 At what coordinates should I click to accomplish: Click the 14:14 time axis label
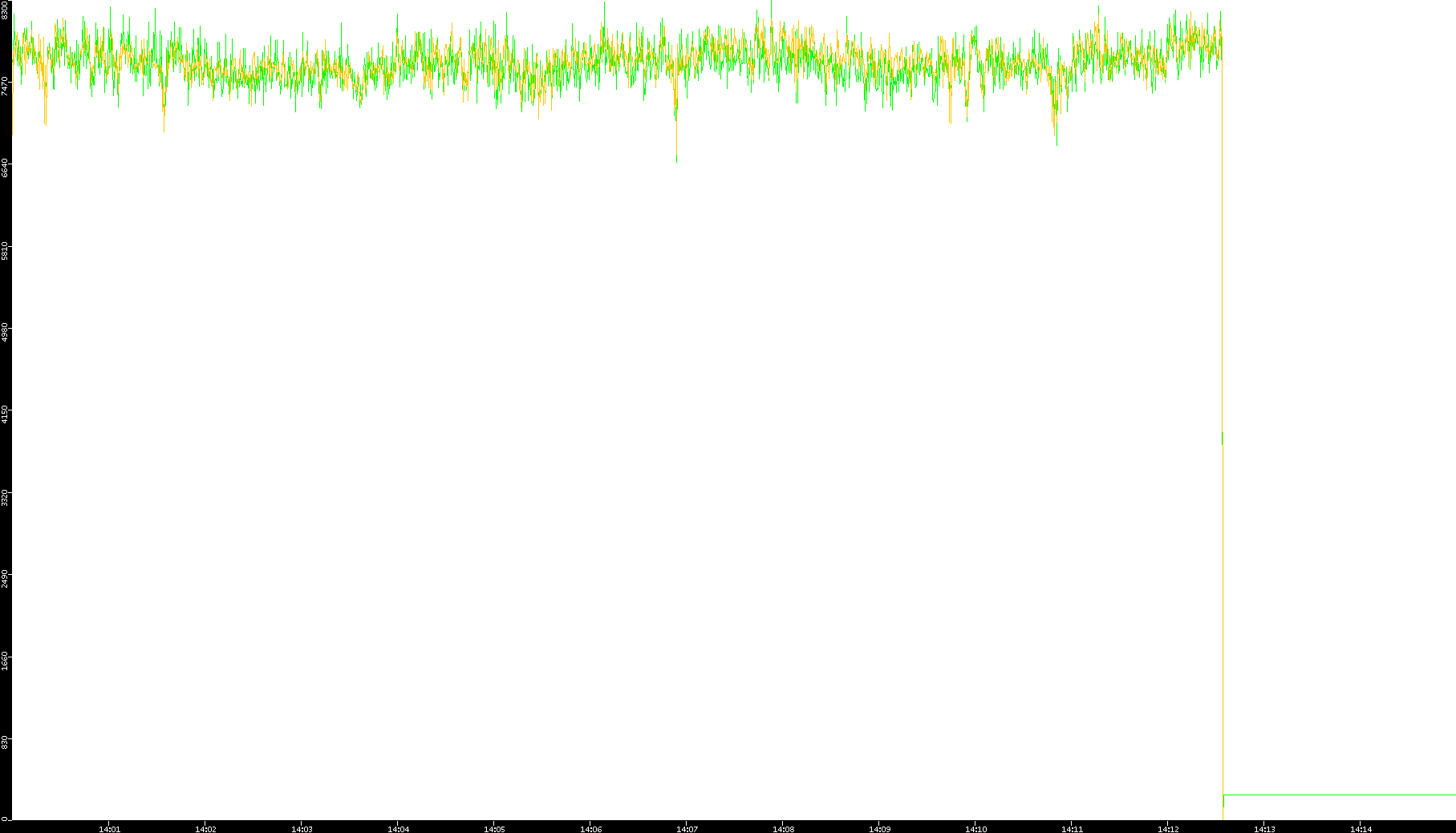coord(1361,829)
